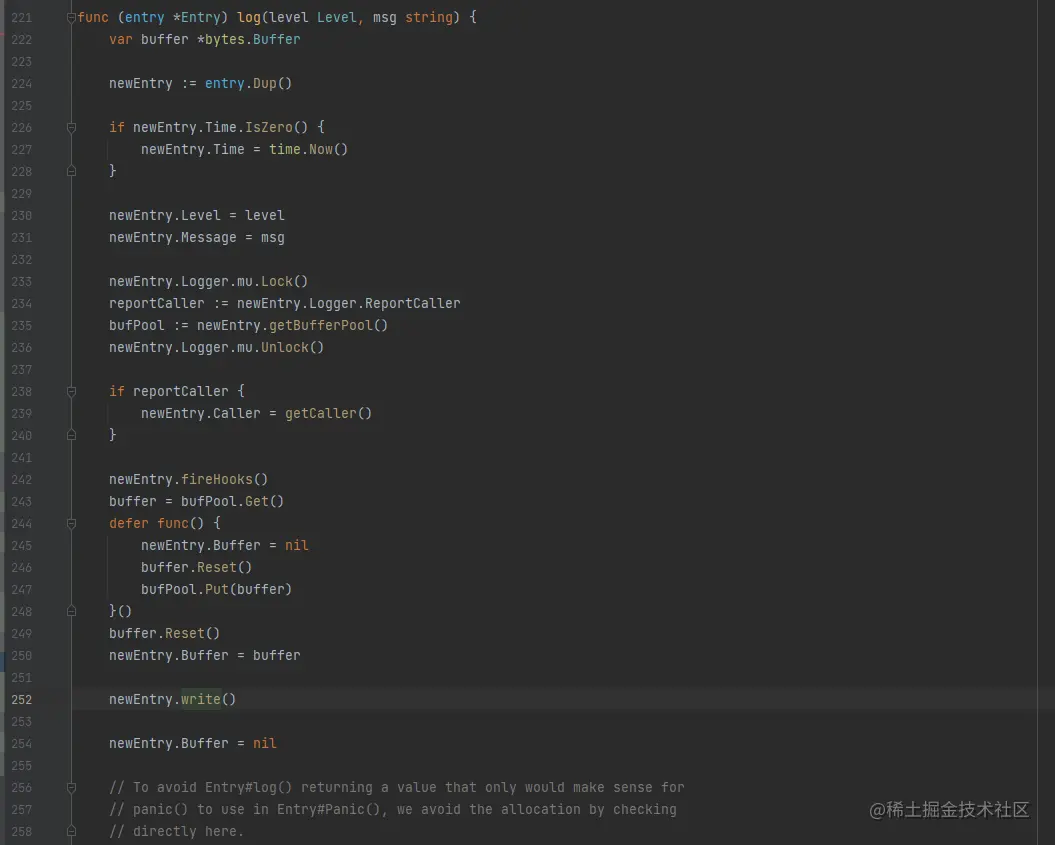Click the log function name in the declaration

pyautogui.click(x=248, y=17)
